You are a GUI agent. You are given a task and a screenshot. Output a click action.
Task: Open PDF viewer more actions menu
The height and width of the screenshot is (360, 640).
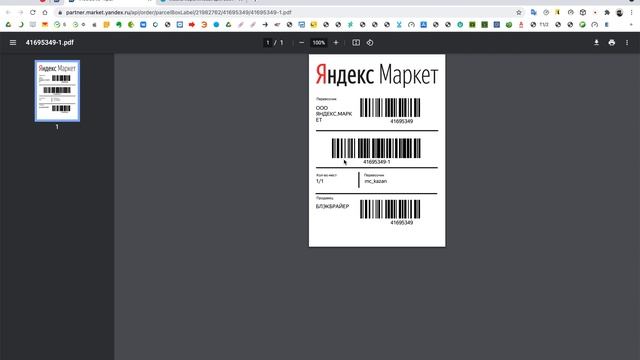pos(627,42)
